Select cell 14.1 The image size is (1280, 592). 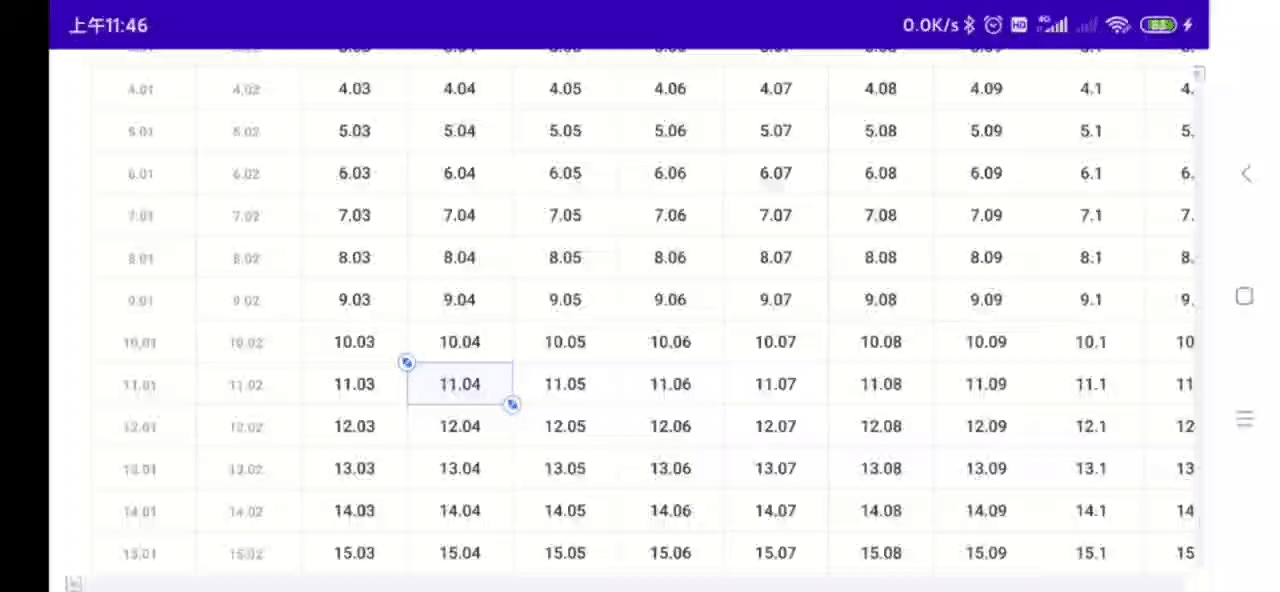tap(1091, 511)
